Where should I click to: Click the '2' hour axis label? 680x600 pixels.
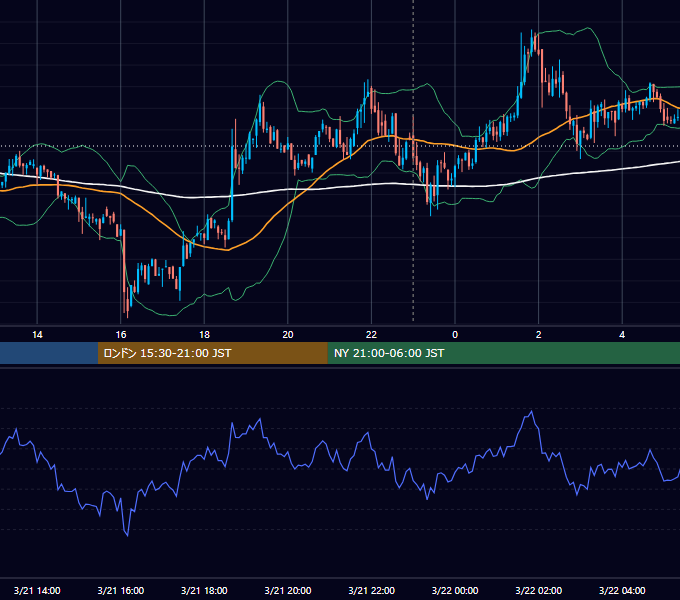click(x=539, y=335)
